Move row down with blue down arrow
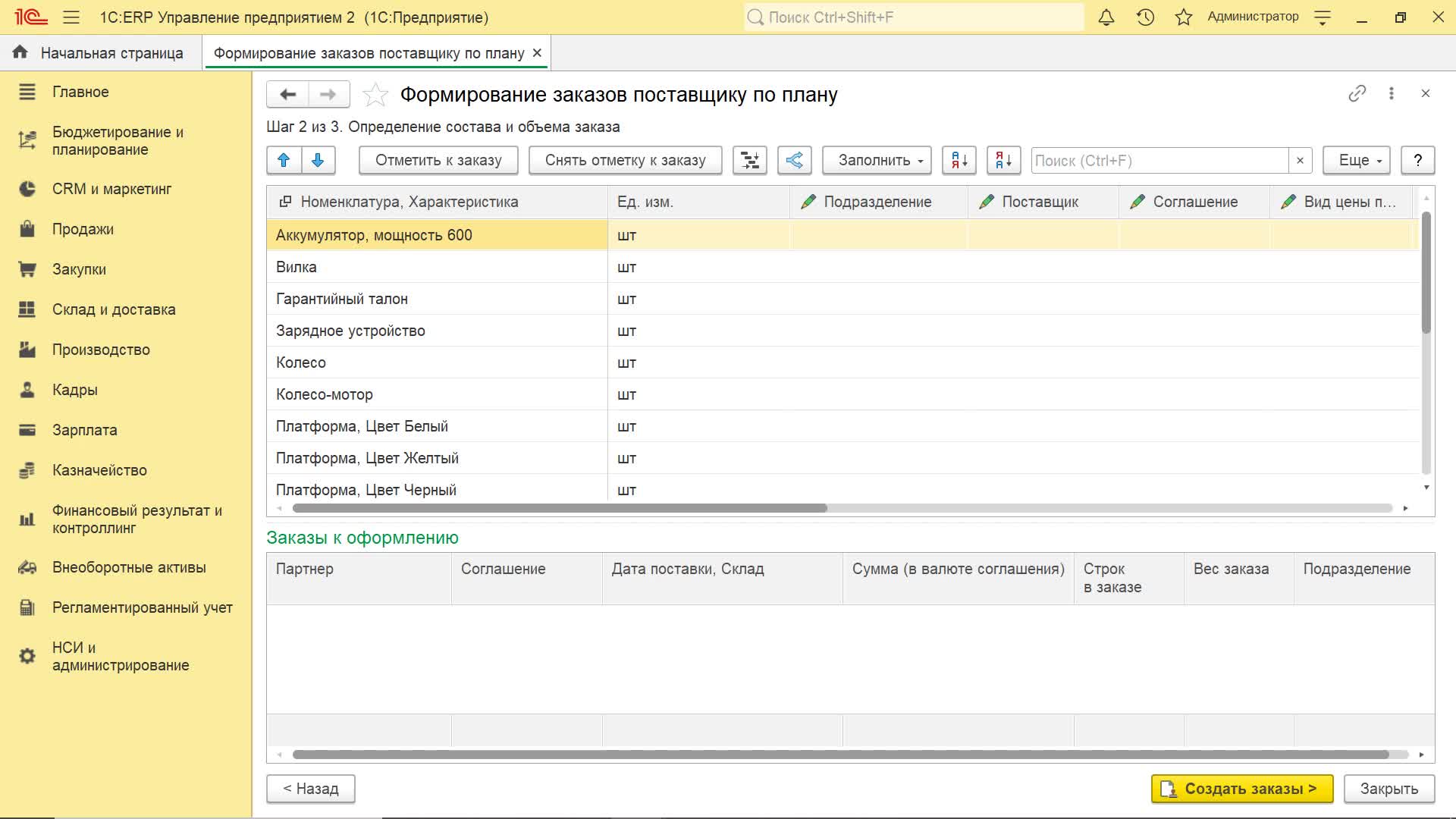 click(x=318, y=160)
